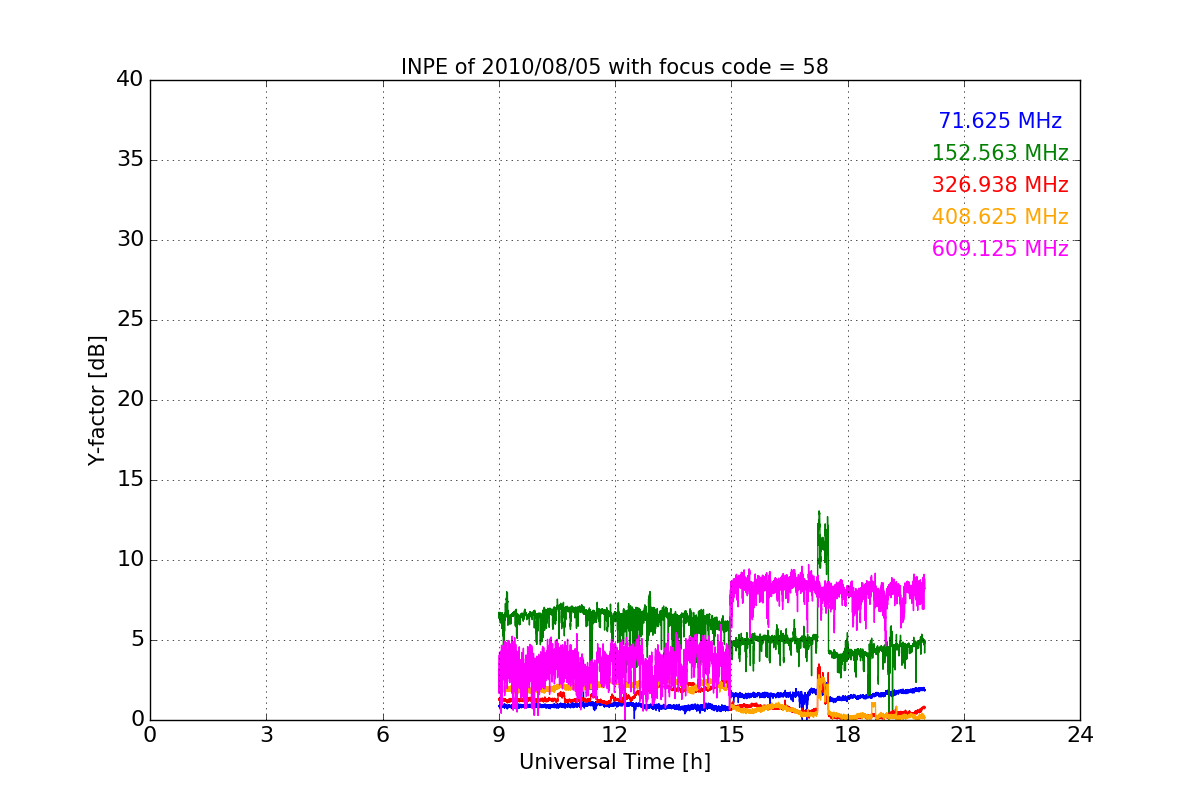Click the x-axis tick label 15

click(x=731, y=735)
